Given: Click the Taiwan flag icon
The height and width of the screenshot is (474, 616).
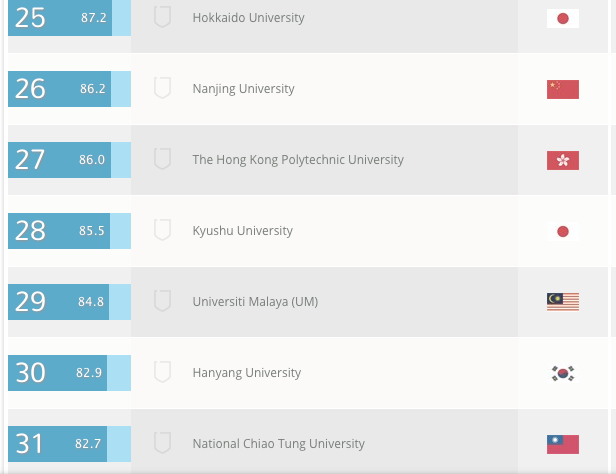Looking at the screenshot, I should [x=563, y=444].
